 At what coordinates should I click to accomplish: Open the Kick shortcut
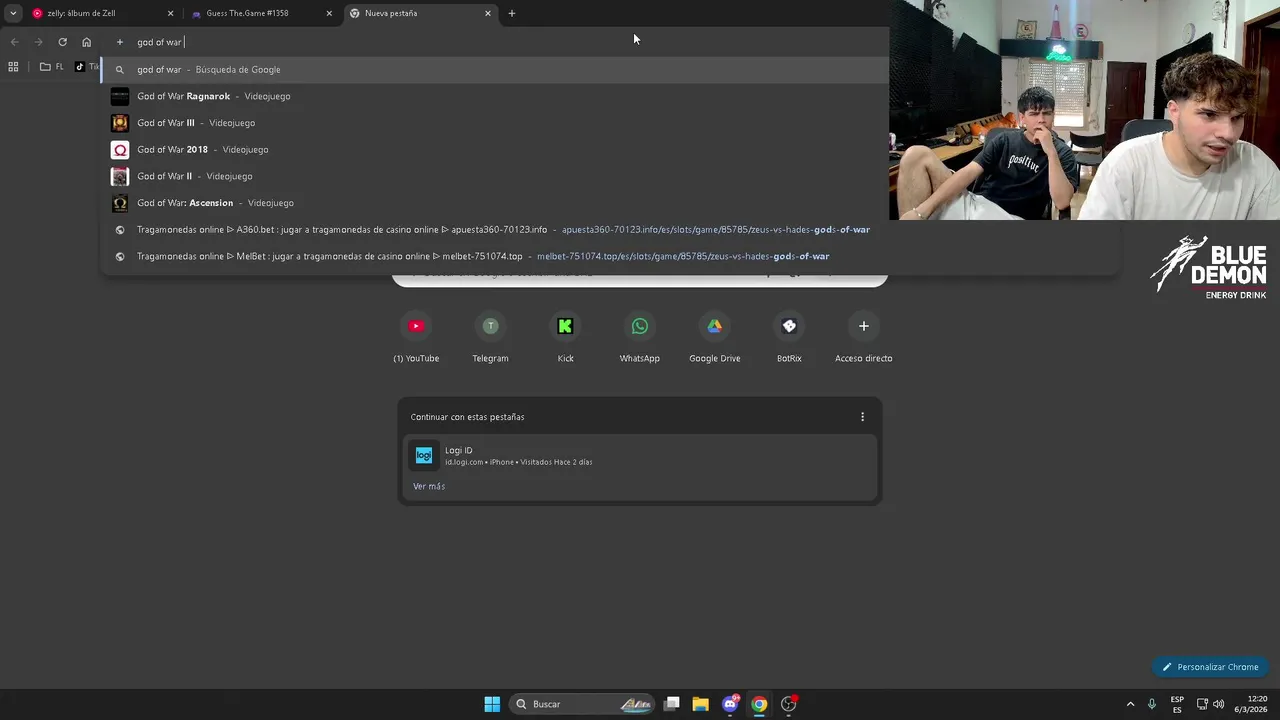pyautogui.click(x=565, y=337)
